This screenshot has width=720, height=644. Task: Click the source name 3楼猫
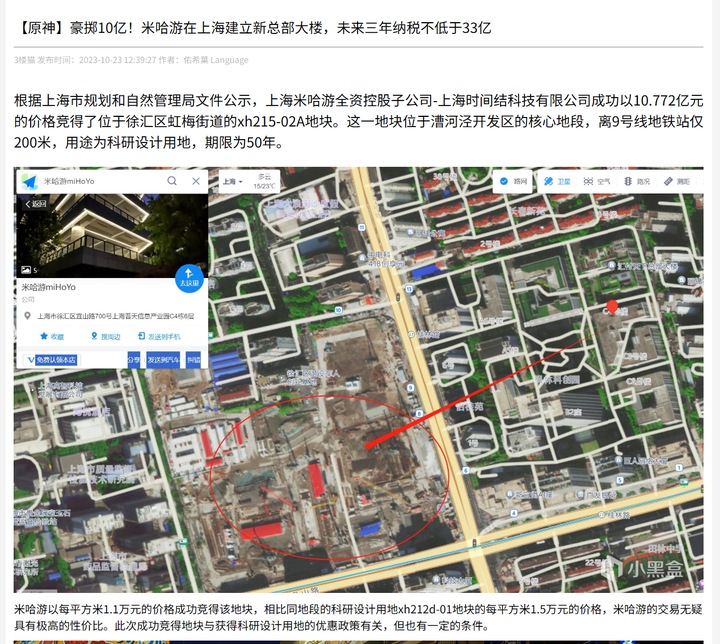24,60
